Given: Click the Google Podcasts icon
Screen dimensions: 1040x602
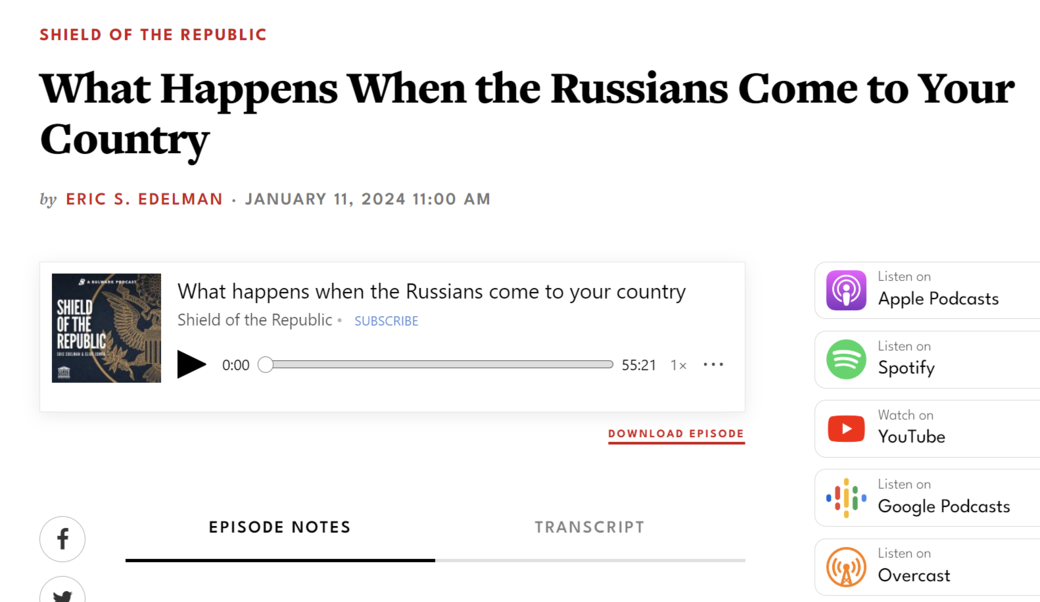Looking at the screenshot, I should click(x=846, y=497).
